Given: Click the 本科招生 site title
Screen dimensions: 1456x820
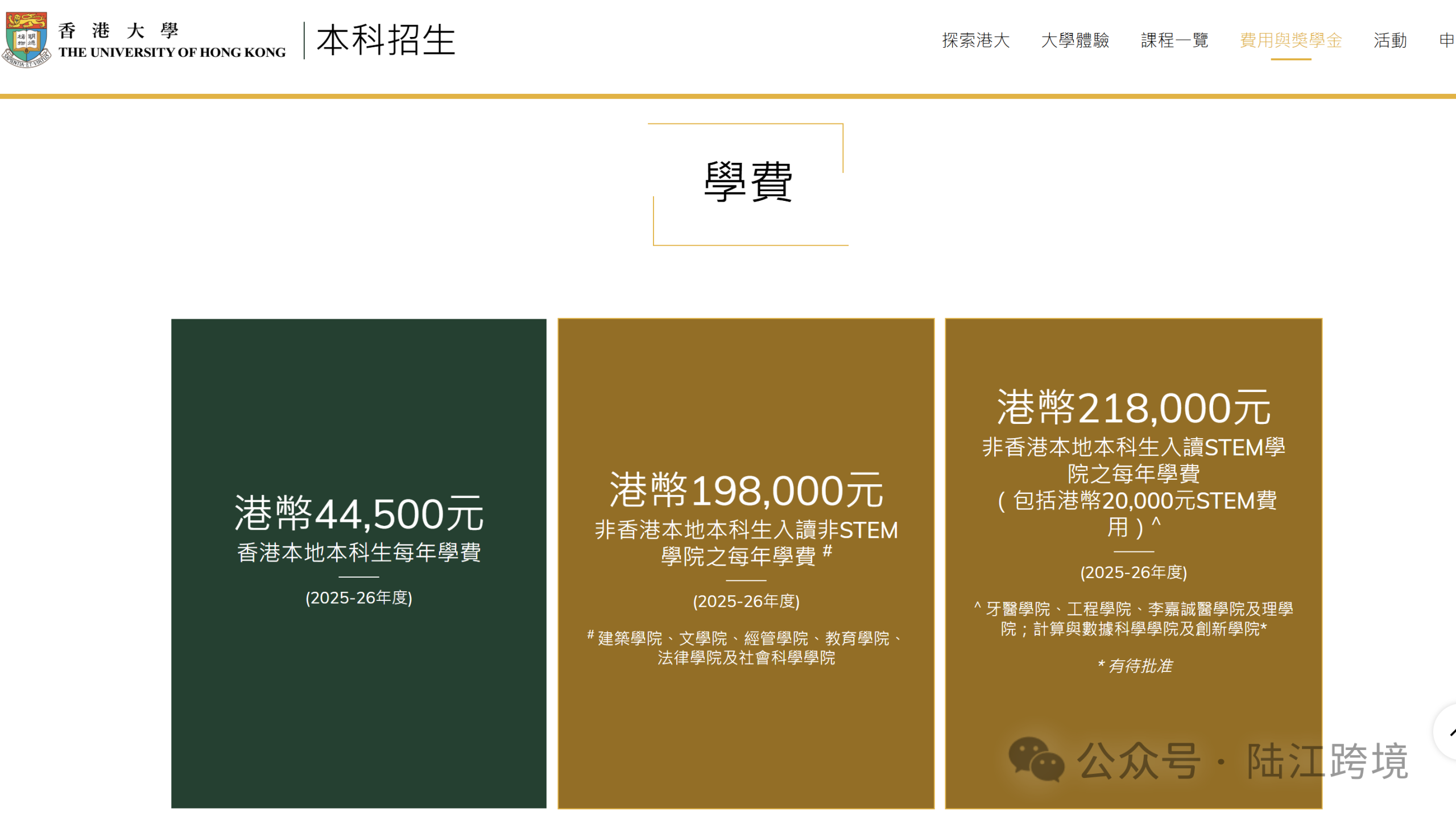Looking at the screenshot, I should point(386,40).
